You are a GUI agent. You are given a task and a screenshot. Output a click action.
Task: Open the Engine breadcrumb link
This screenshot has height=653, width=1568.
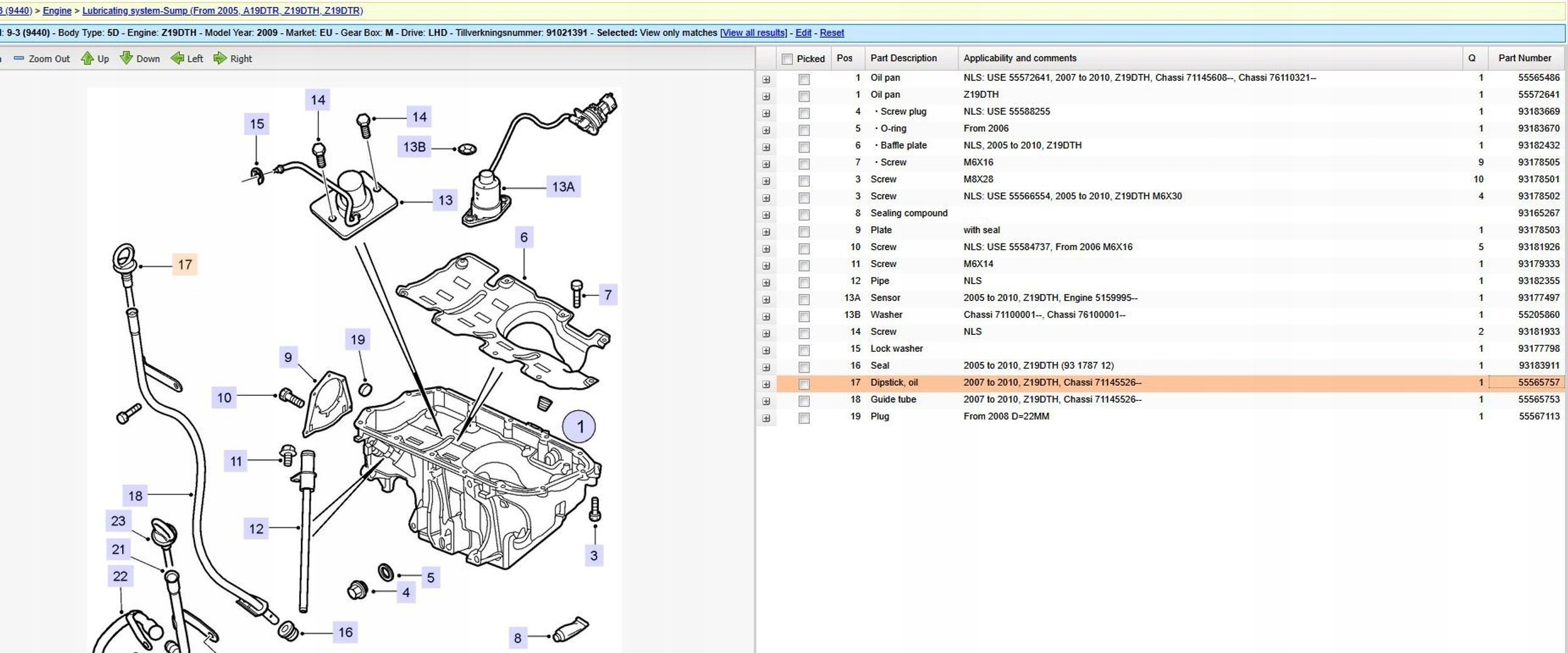pyautogui.click(x=56, y=11)
